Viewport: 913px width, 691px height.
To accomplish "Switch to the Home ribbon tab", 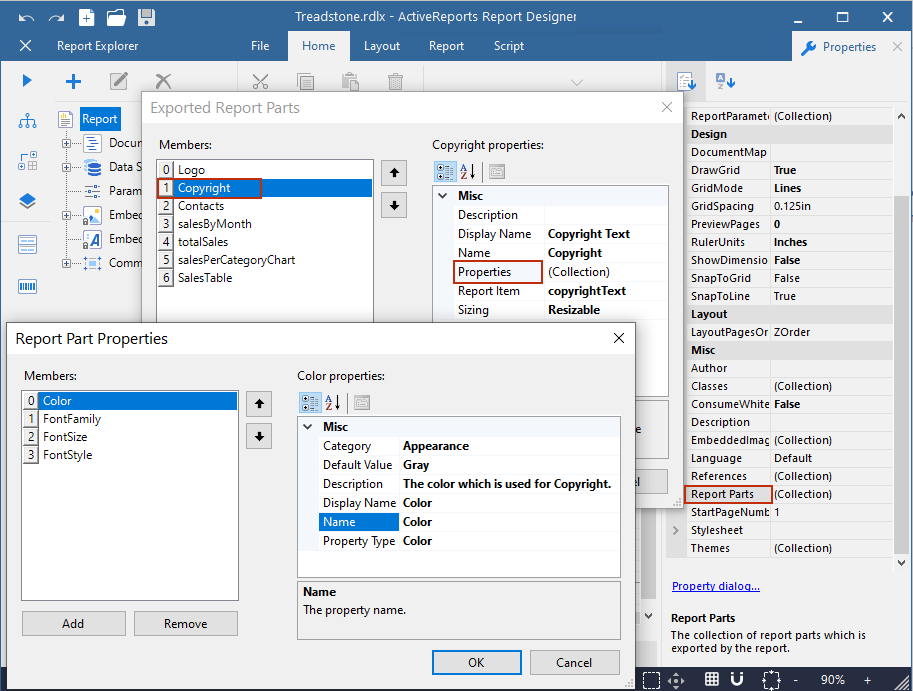I will (319, 46).
